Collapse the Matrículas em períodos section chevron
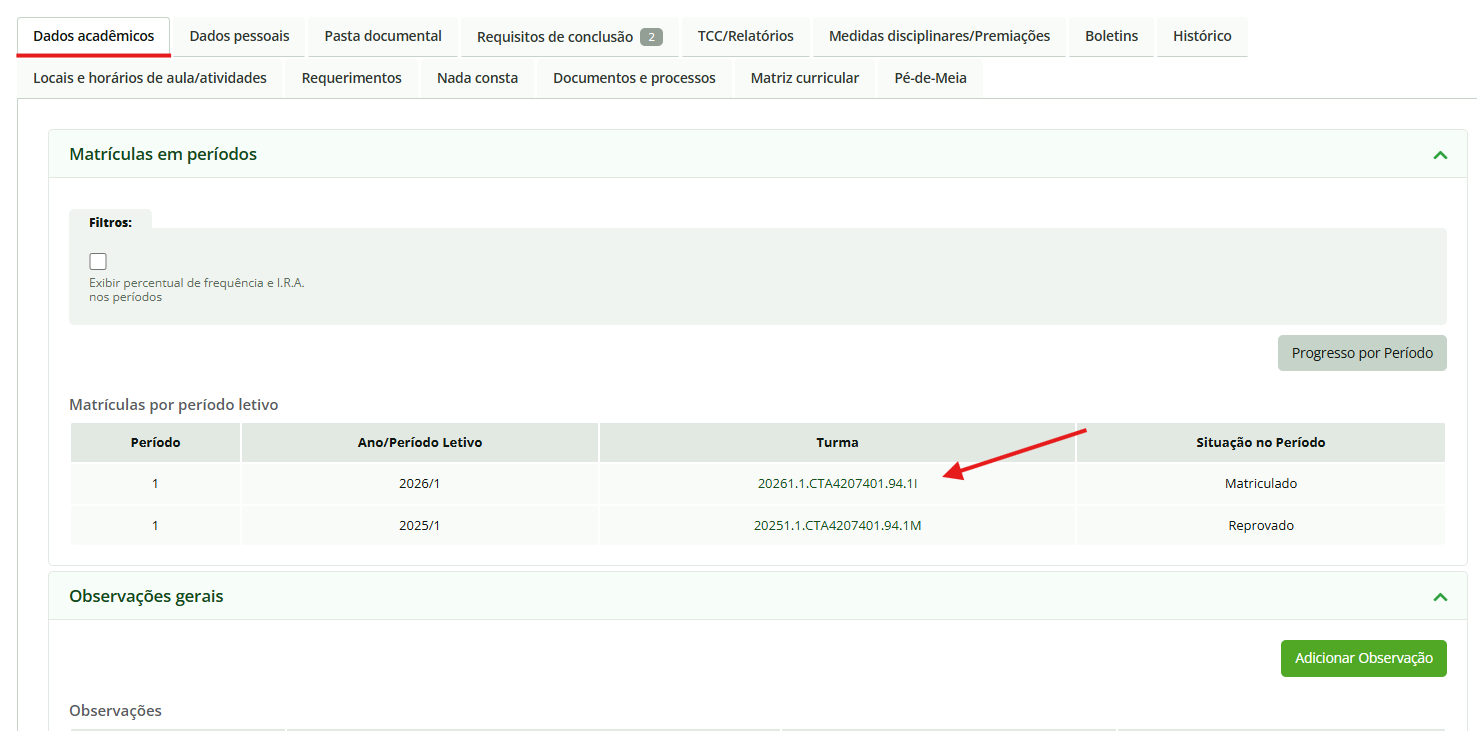The image size is (1477, 731). tap(1440, 155)
